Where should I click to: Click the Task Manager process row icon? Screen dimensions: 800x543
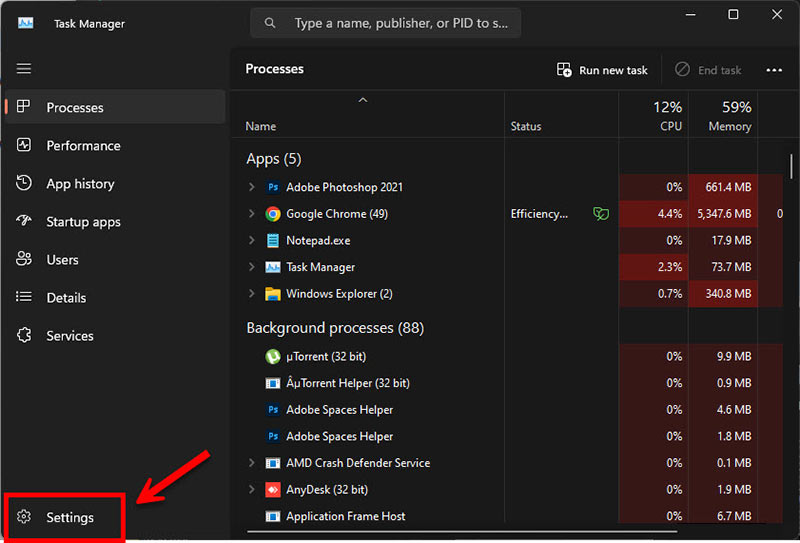tap(273, 267)
